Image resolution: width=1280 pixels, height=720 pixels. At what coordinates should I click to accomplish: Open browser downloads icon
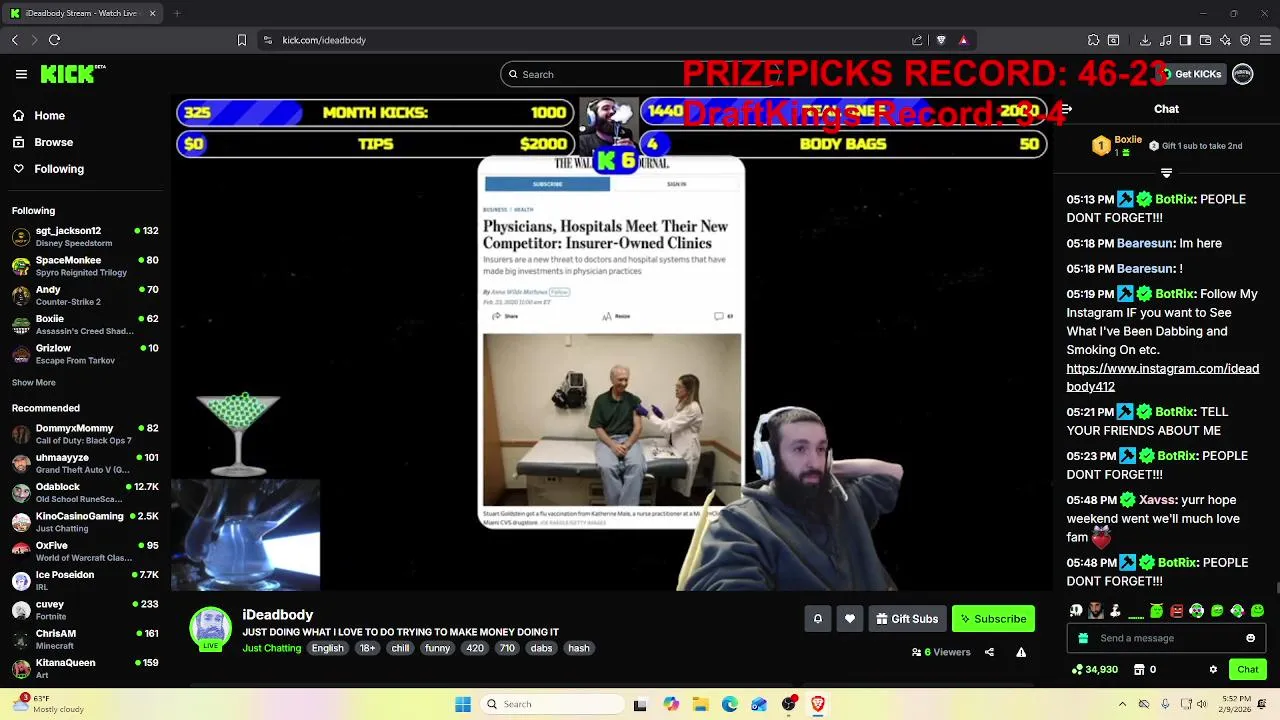(1145, 40)
